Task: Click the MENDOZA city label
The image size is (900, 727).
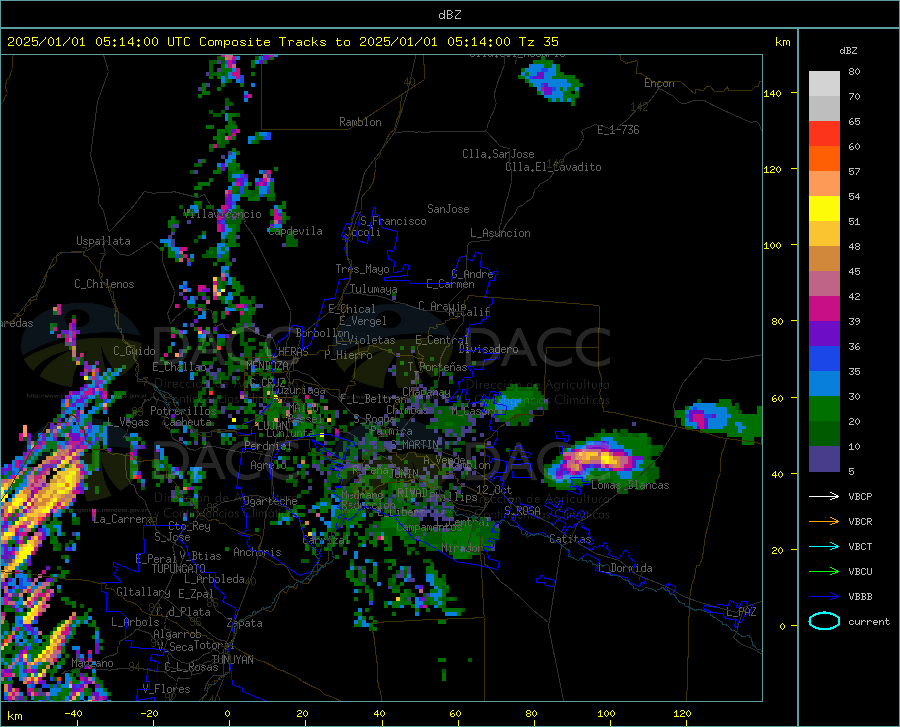Action: coord(267,365)
